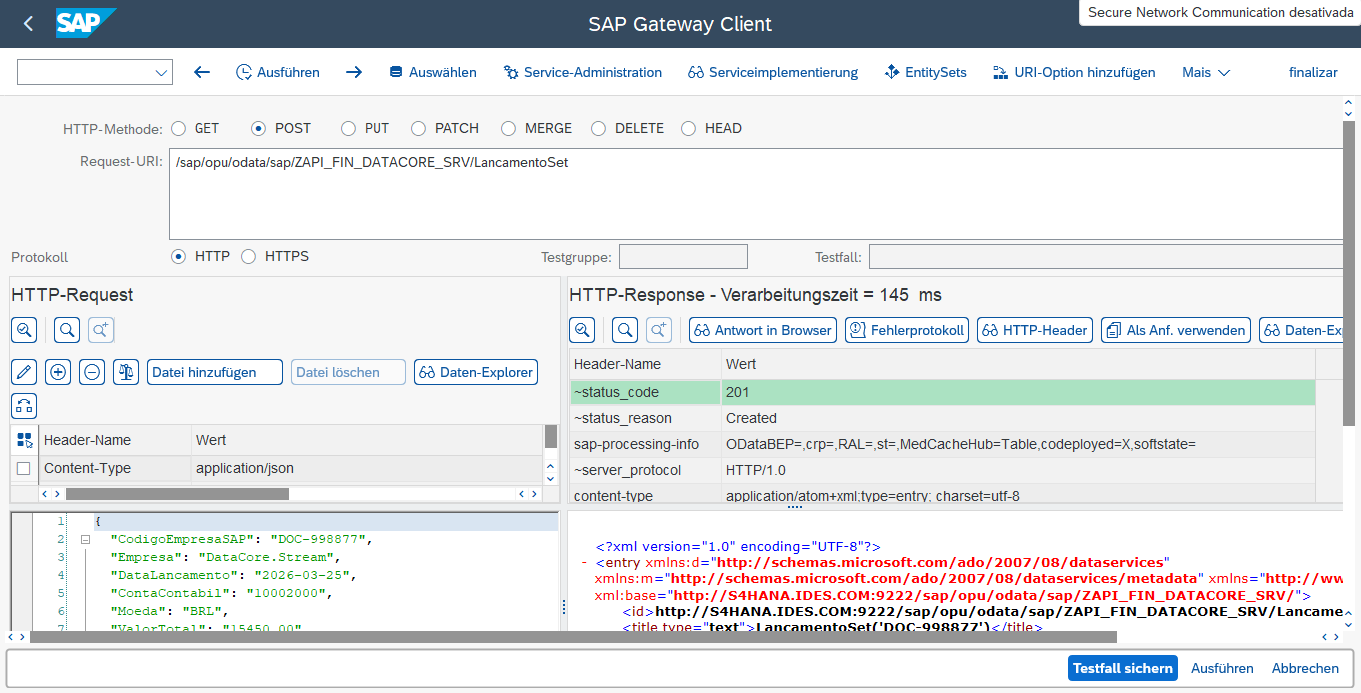Viewport: 1361px width, 693px height.
Task: Click Als Anf. verwenden
Action: [1176, 330]
